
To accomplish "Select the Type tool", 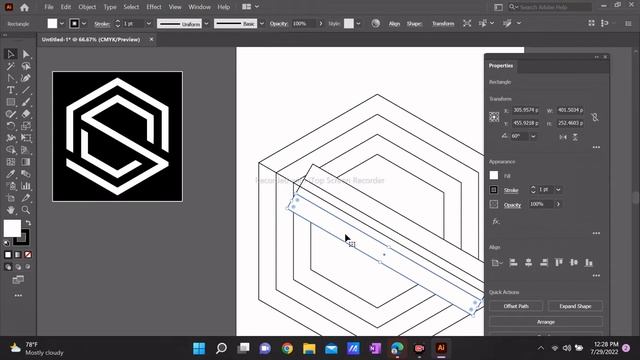I will point(11,90).
